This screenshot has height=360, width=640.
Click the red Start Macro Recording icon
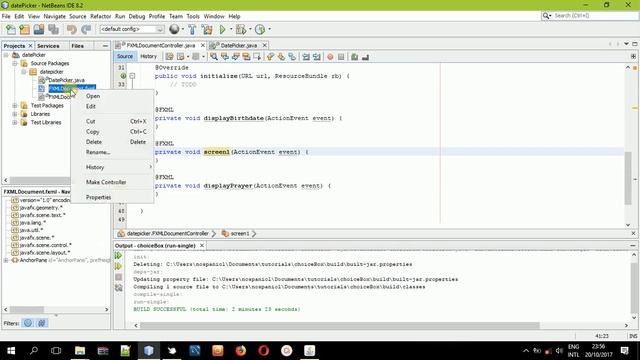coord(330,57)
